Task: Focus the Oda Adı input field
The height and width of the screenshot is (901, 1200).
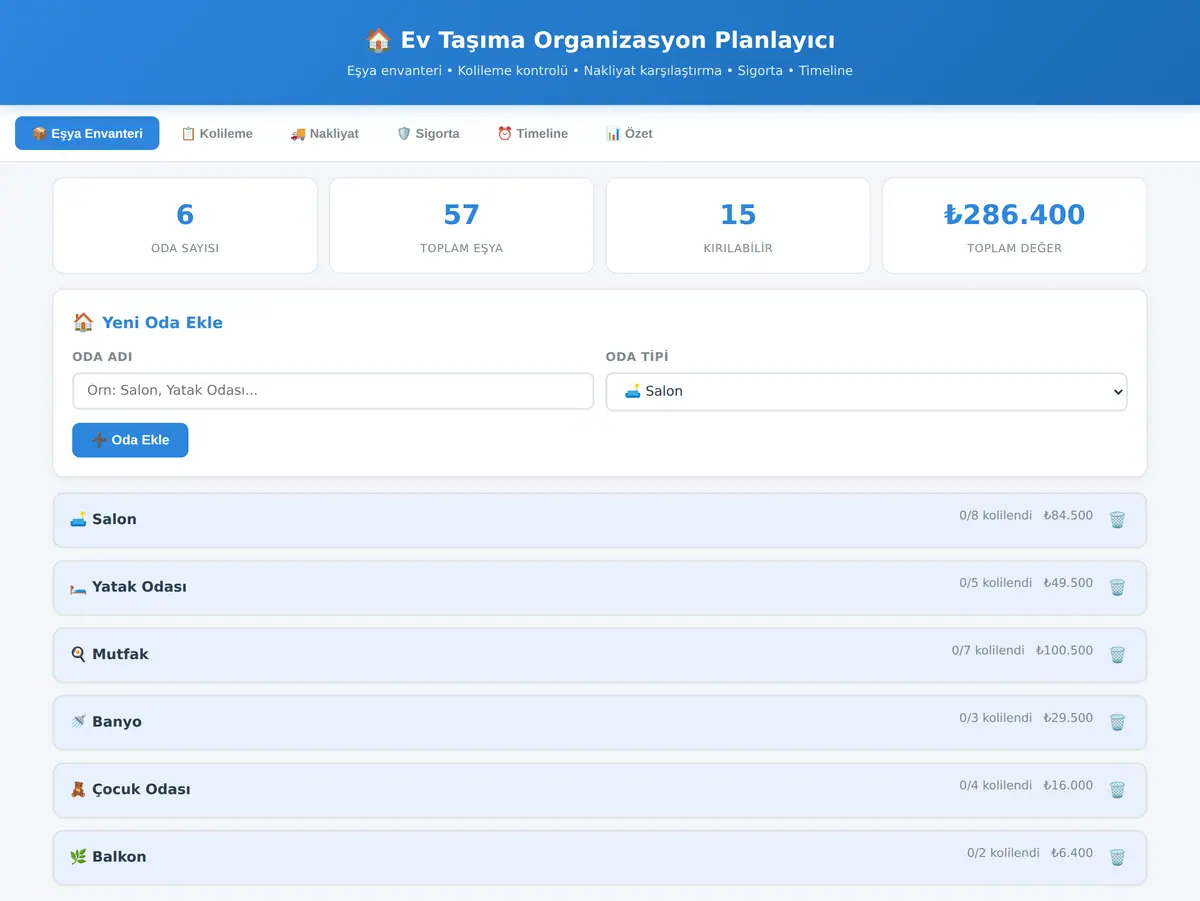Action: [x=333, y=391]
